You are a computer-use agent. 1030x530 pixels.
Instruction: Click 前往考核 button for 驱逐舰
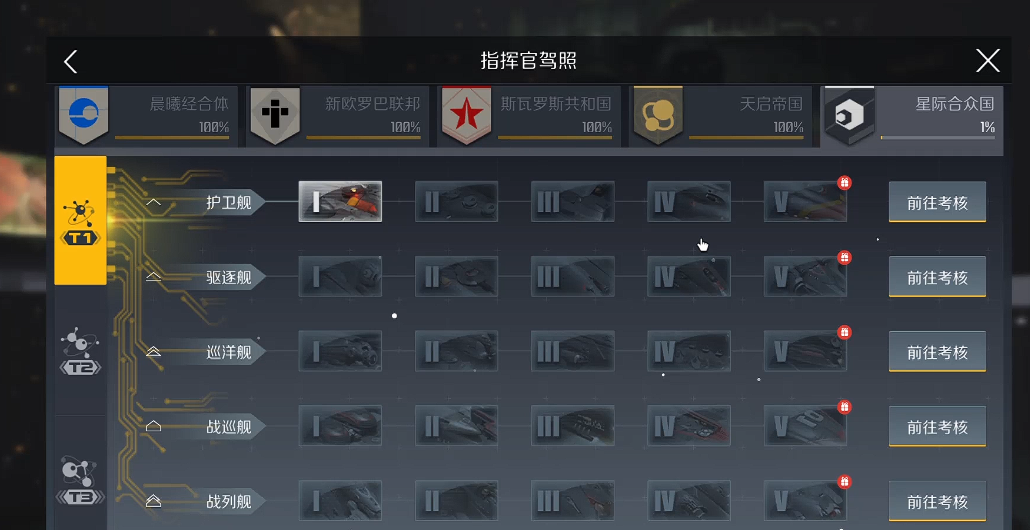pyautogui.click(x=937, y=277)
